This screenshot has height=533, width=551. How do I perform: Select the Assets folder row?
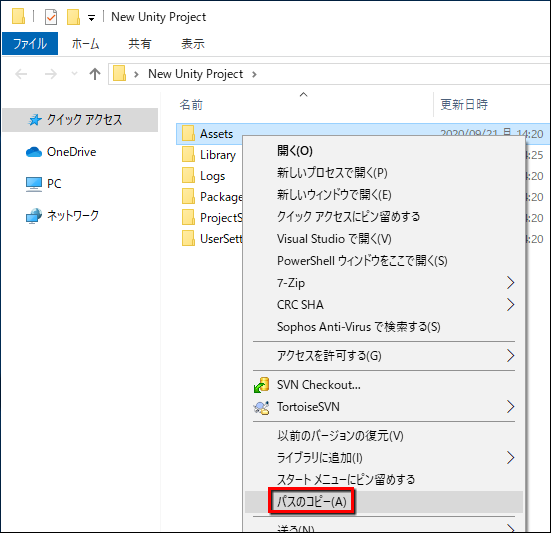coord(362,134)
